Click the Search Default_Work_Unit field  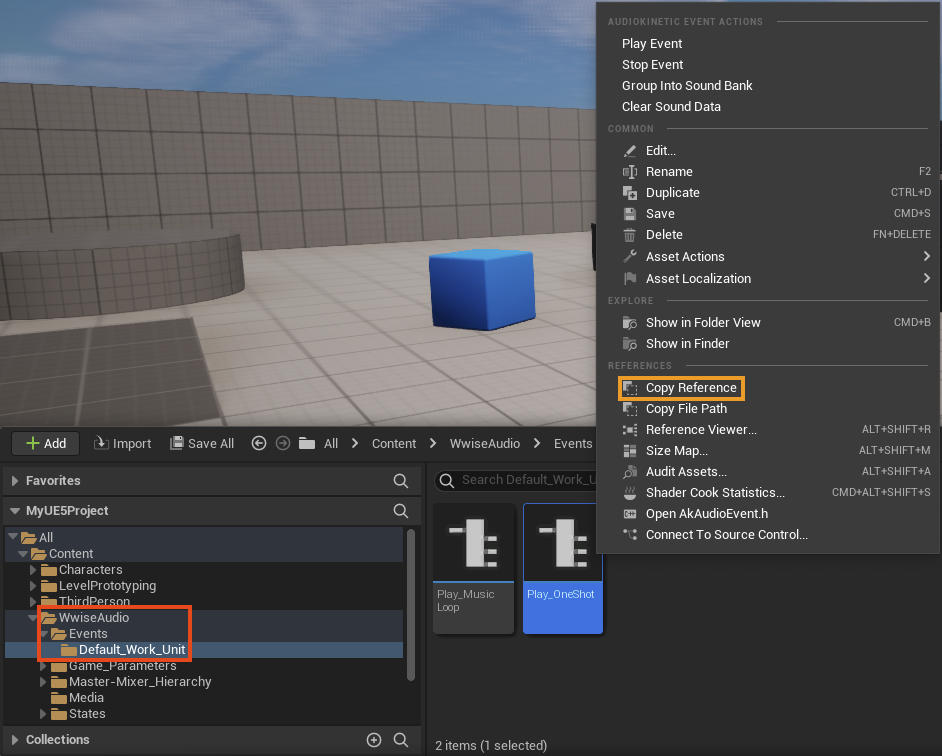(x=515, y=480)
